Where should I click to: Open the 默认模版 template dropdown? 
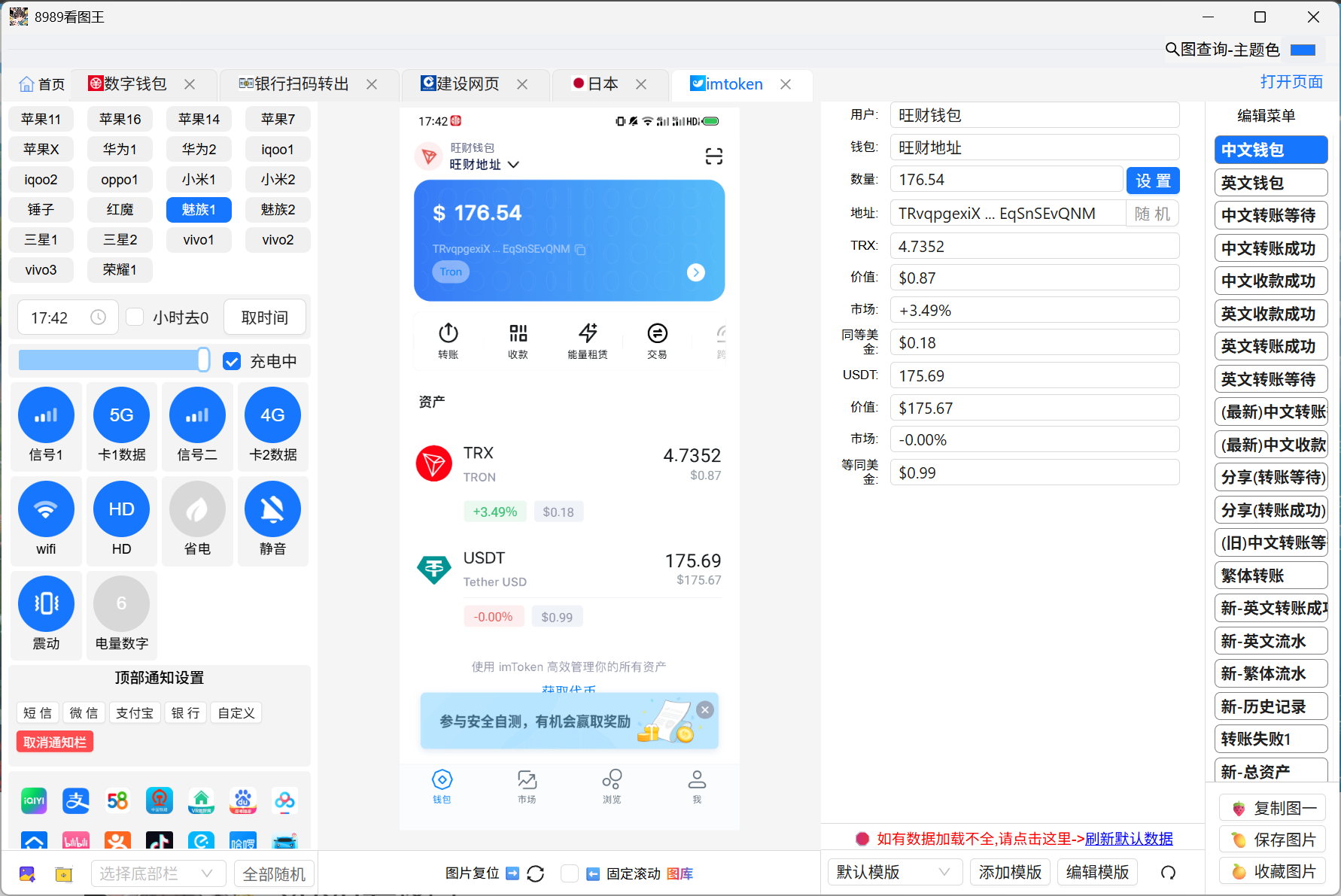point(895,872)
